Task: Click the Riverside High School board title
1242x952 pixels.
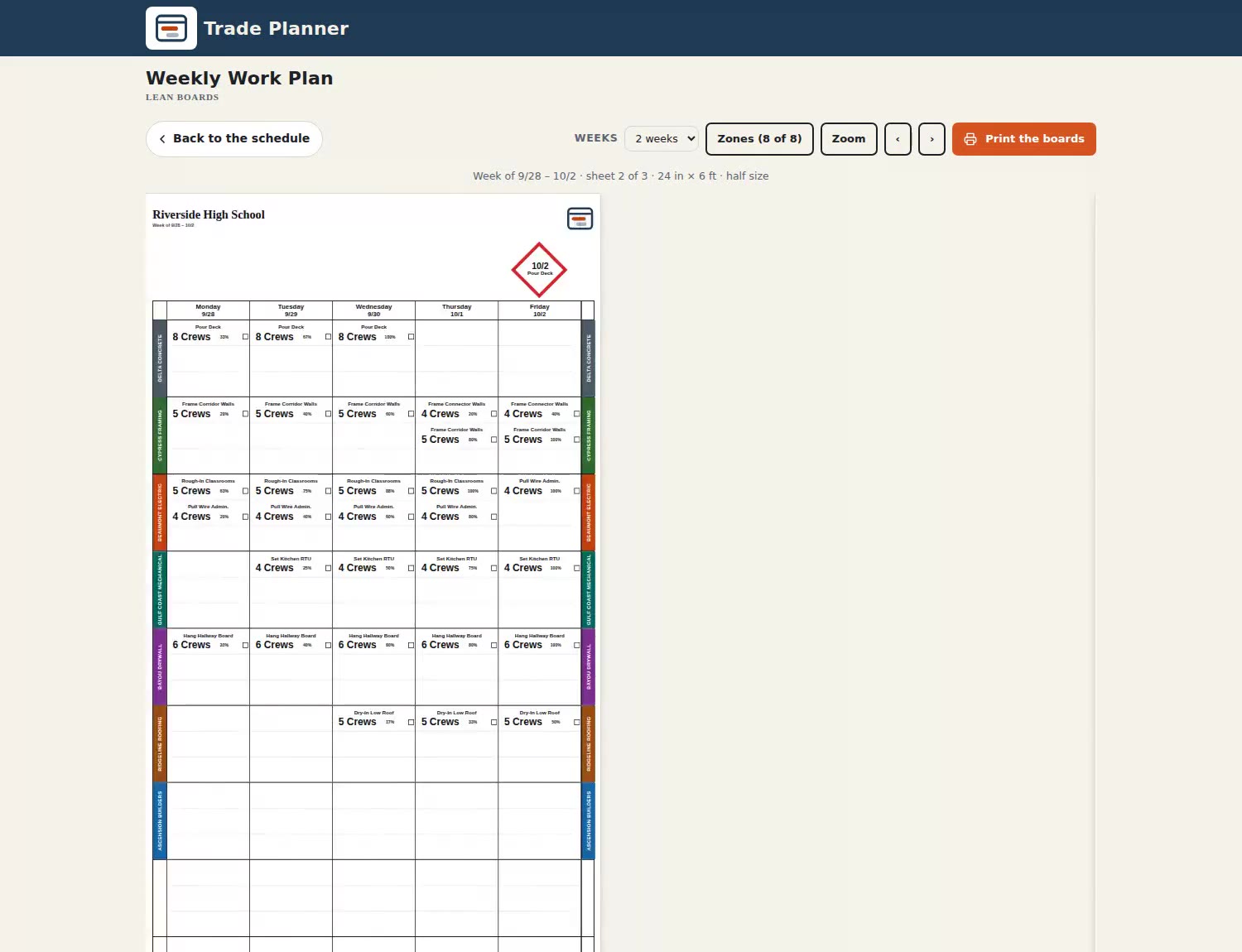Action: coord(209,214)
